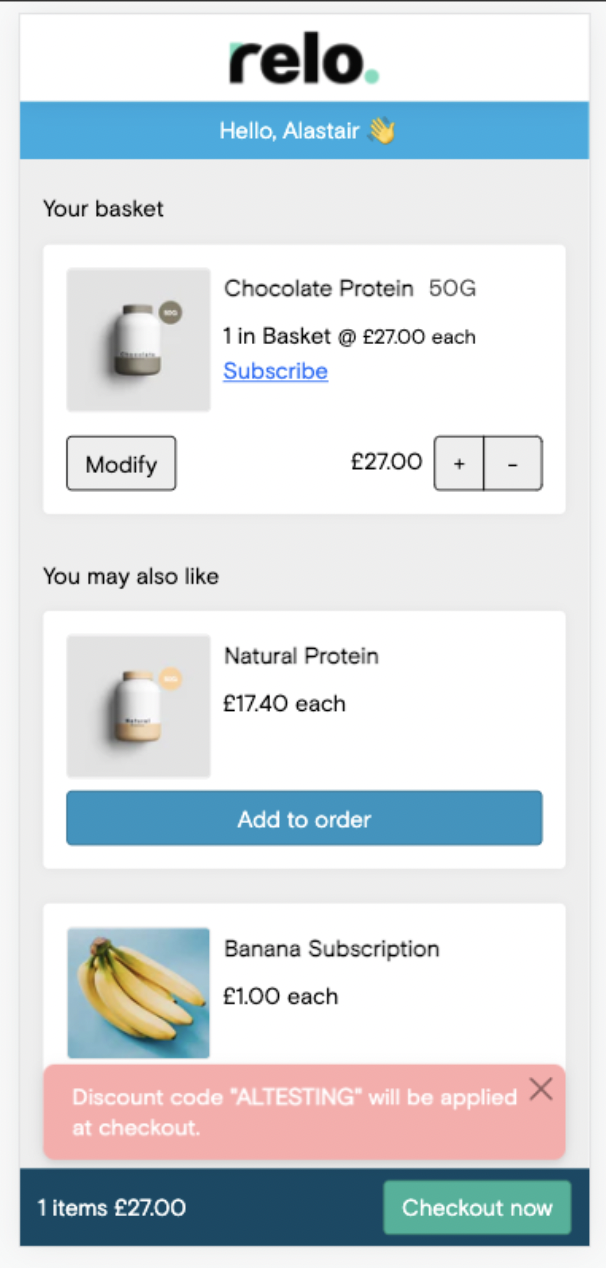Open the Natural Protein product image
This screenshot has height=1268, width=606.
[x=139, y=706]
